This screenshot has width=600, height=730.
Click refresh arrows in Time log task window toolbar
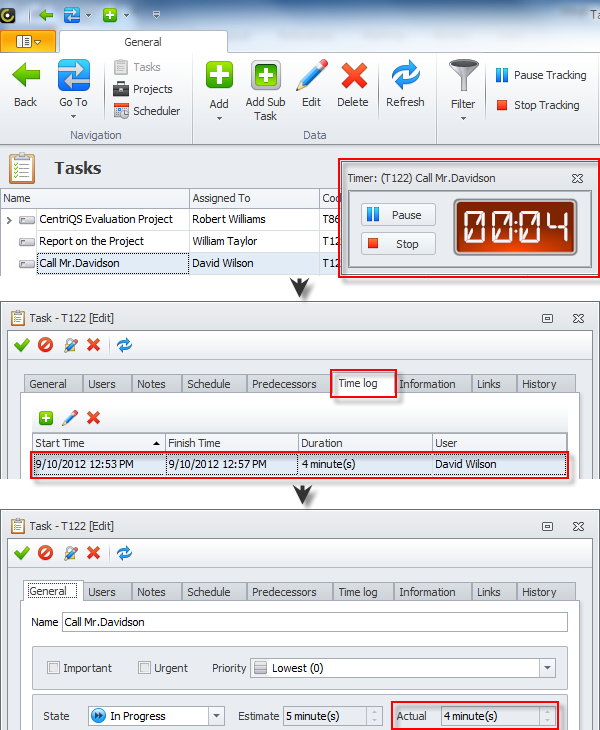tap(124, 345)
